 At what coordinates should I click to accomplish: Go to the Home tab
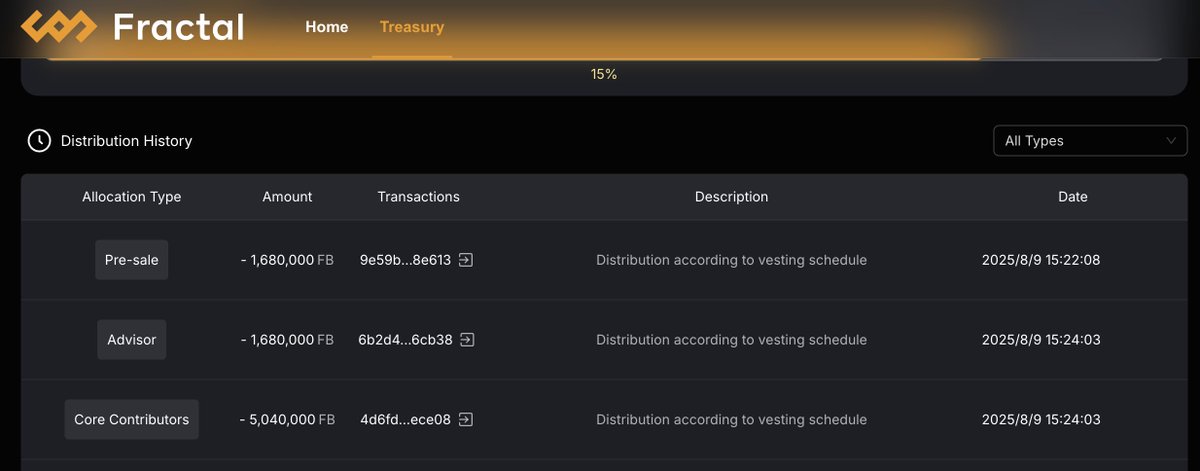(x=327, y=27)
